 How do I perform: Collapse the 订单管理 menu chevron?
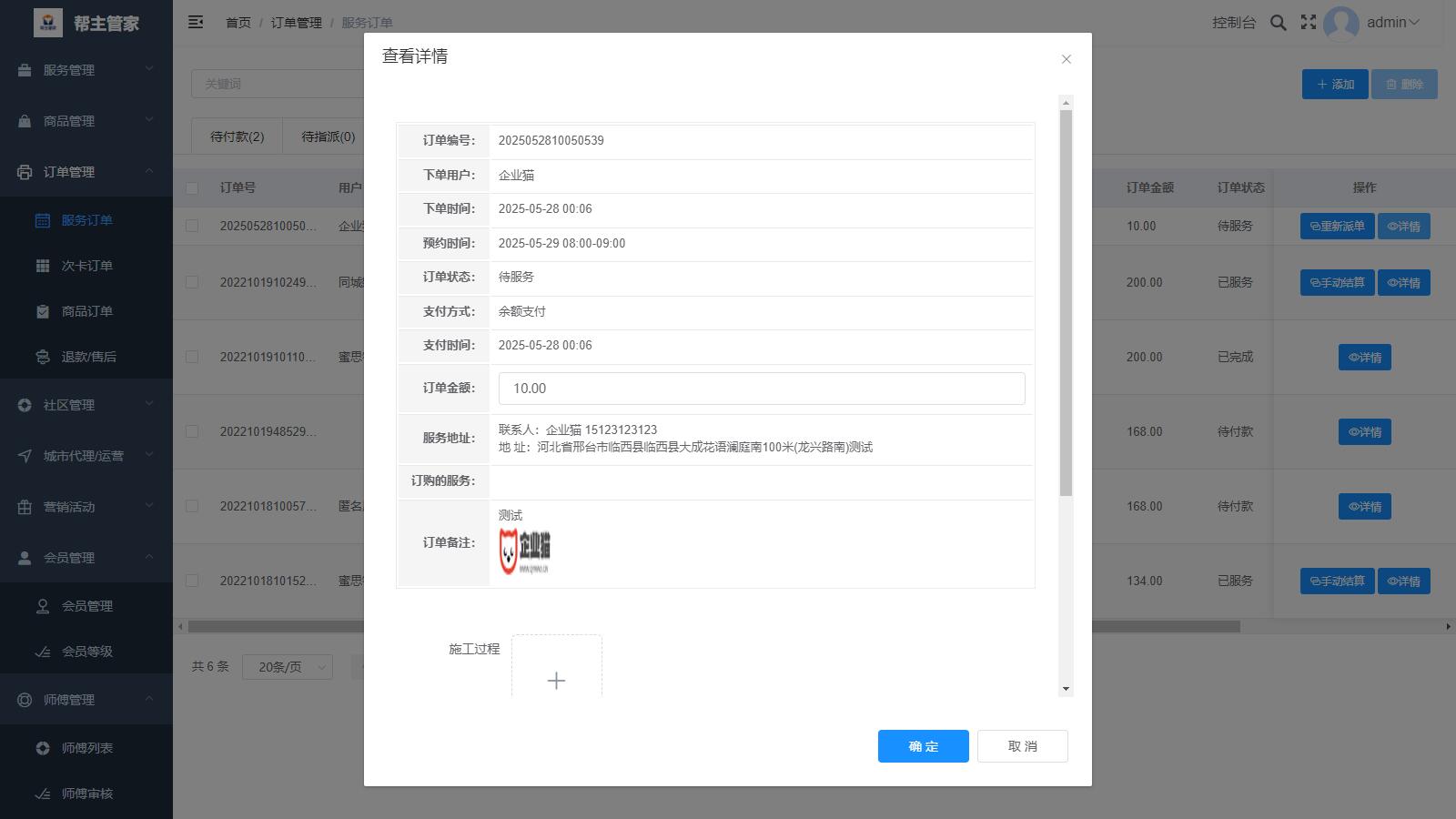(x=149, y=171)
